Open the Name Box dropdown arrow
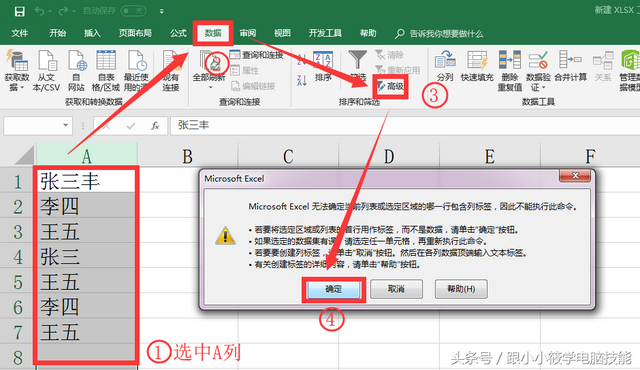The height and width of the screenshot is (370, 640). click(x=66, y=125)
